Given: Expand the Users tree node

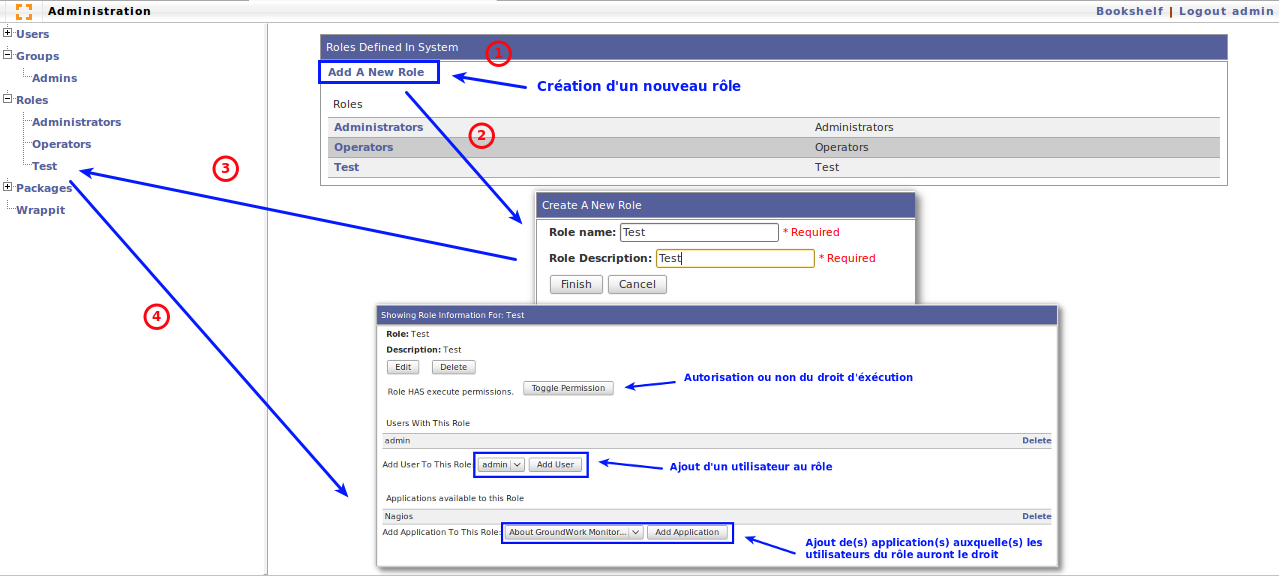Looking at the screenshot, I should (x=8, y=33).
